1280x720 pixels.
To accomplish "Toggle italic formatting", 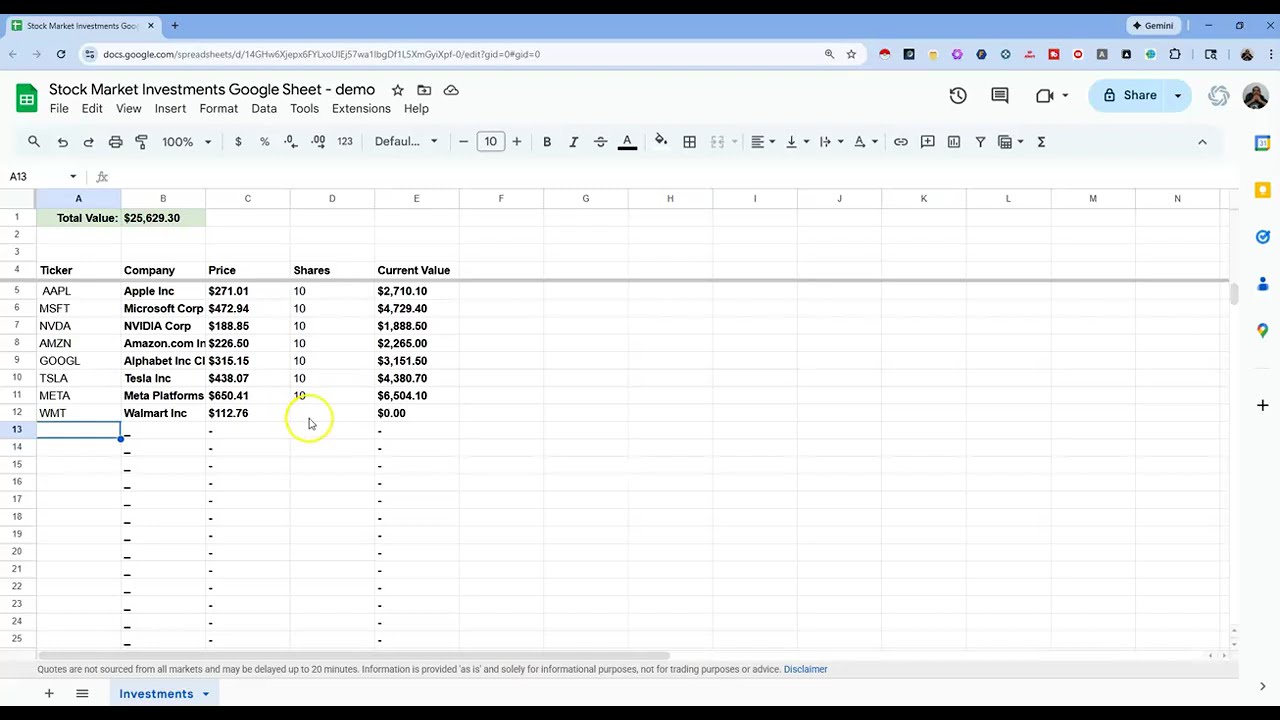I will tap(573, 142).
